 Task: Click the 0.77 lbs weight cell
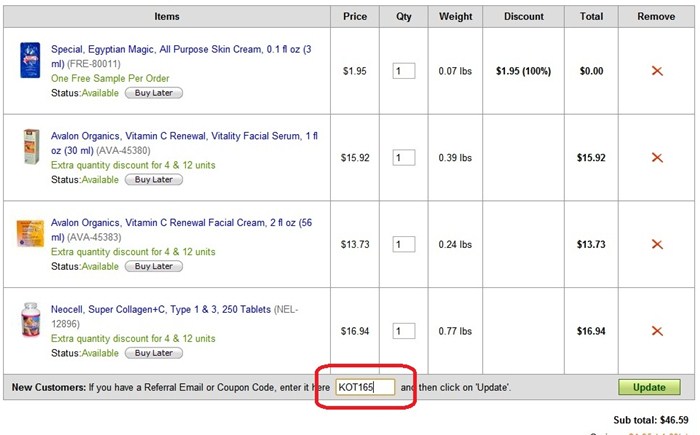click(x=455, y=331)
